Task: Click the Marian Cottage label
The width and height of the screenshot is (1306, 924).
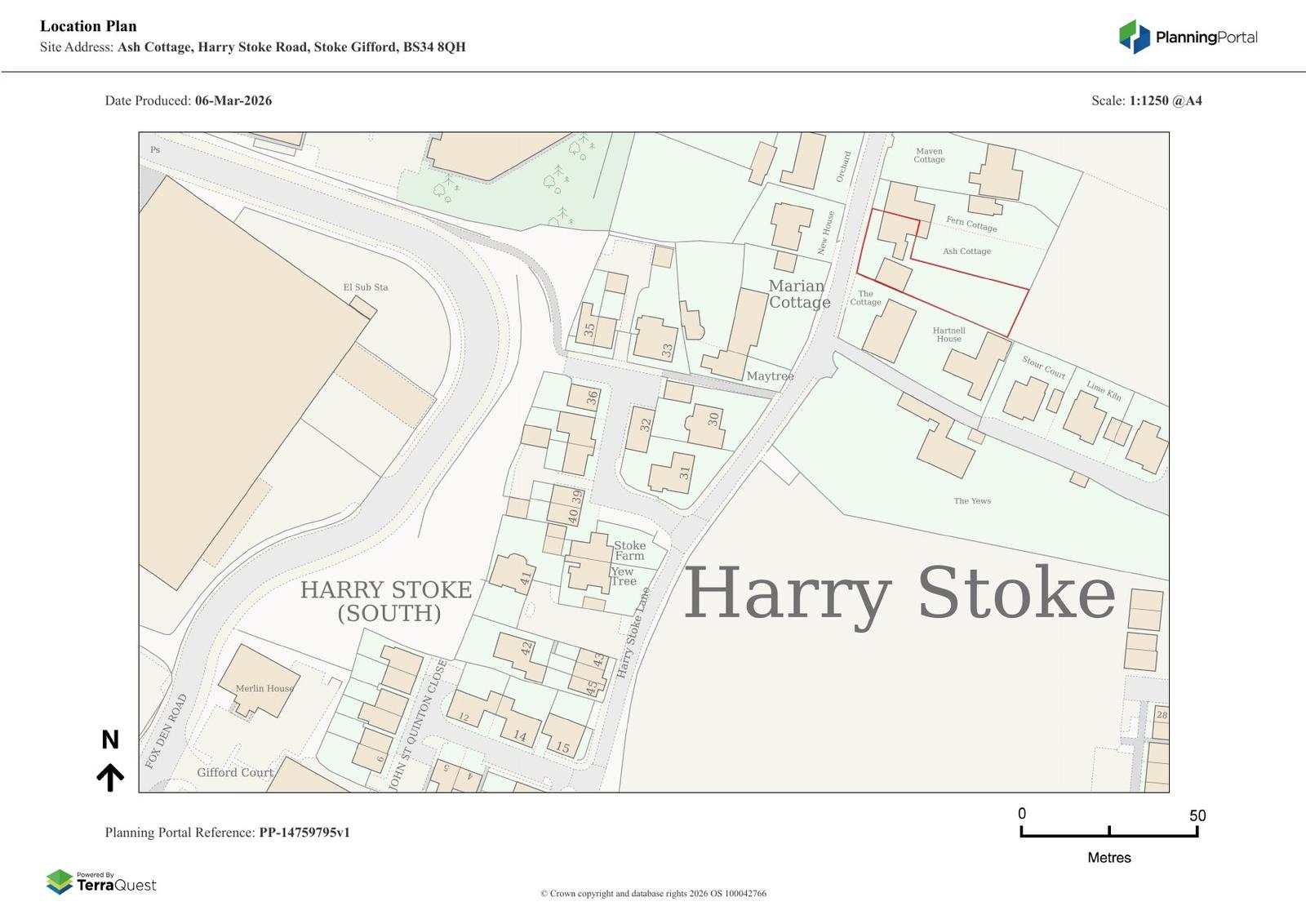Action: pos(798,294)
